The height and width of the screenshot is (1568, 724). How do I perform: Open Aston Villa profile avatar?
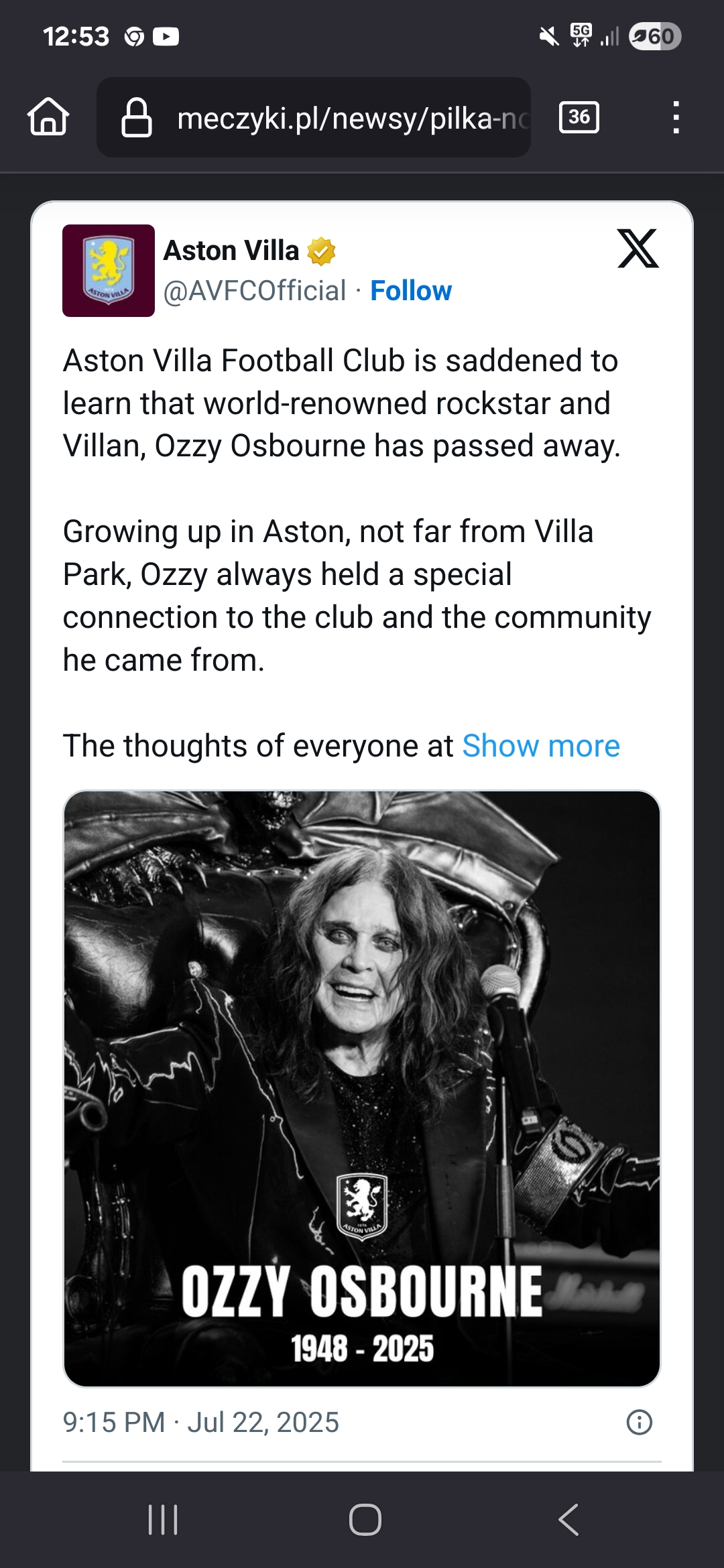(x=109, y=271)
